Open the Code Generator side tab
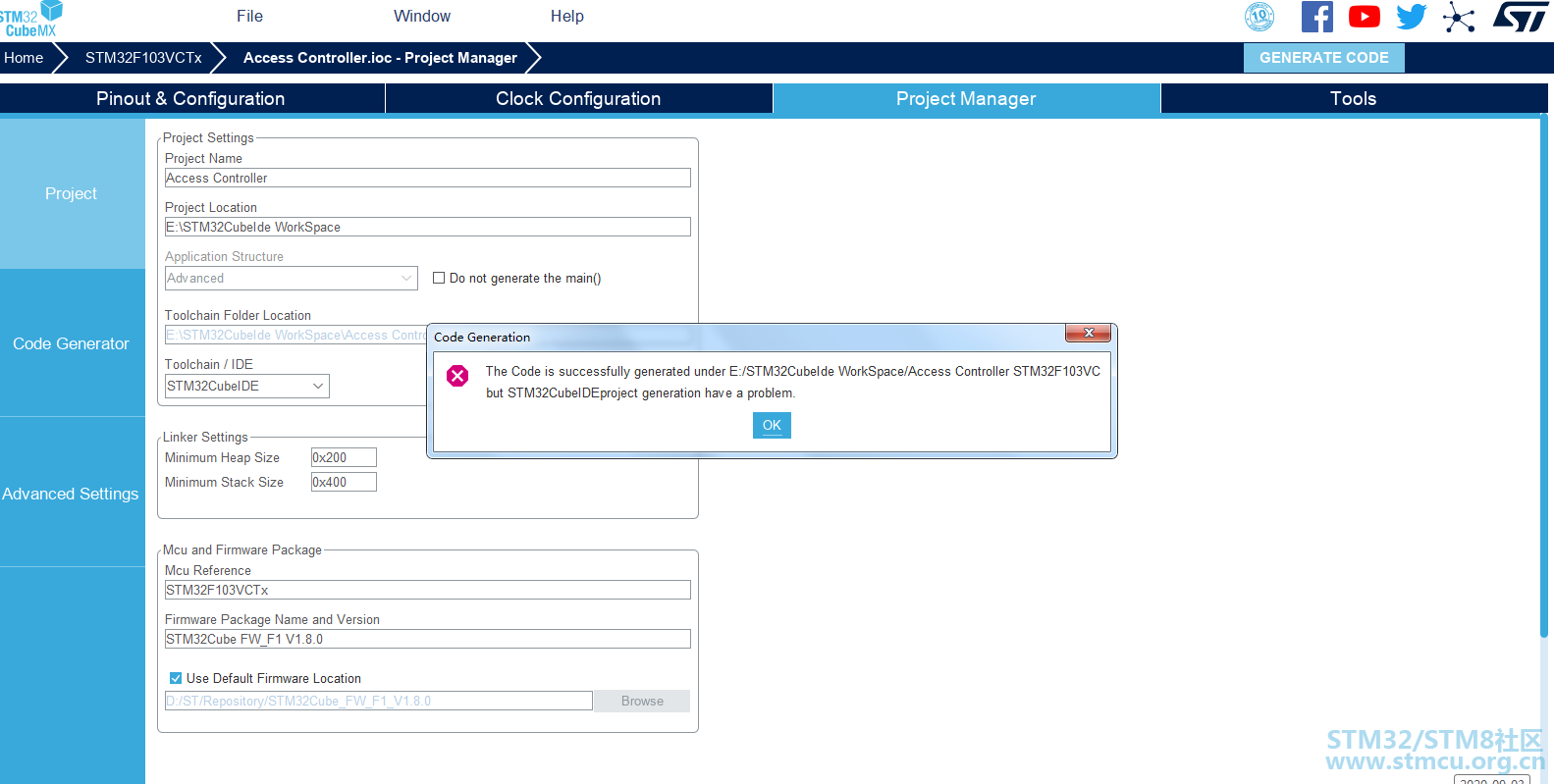This screenshot has width=1554, height=784. 72,343
